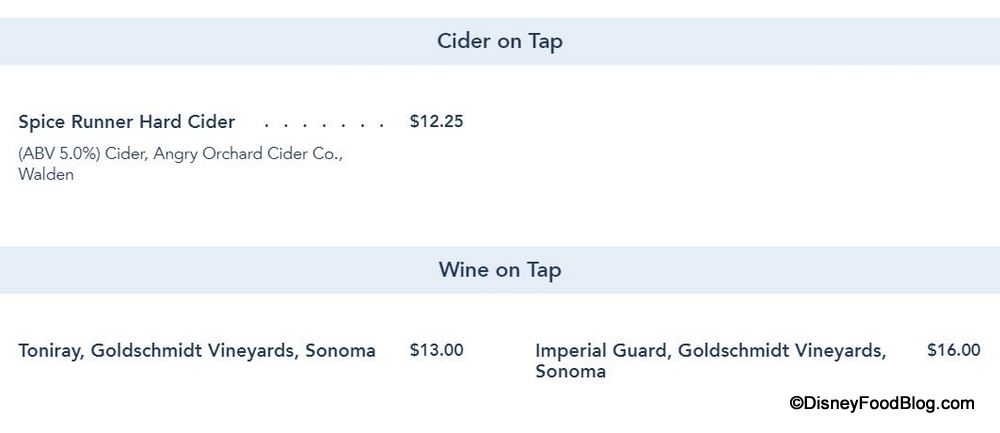Click Sonoma on the line below Imperial Guard
Screen dimensions: 1000x433
point(570,372)
